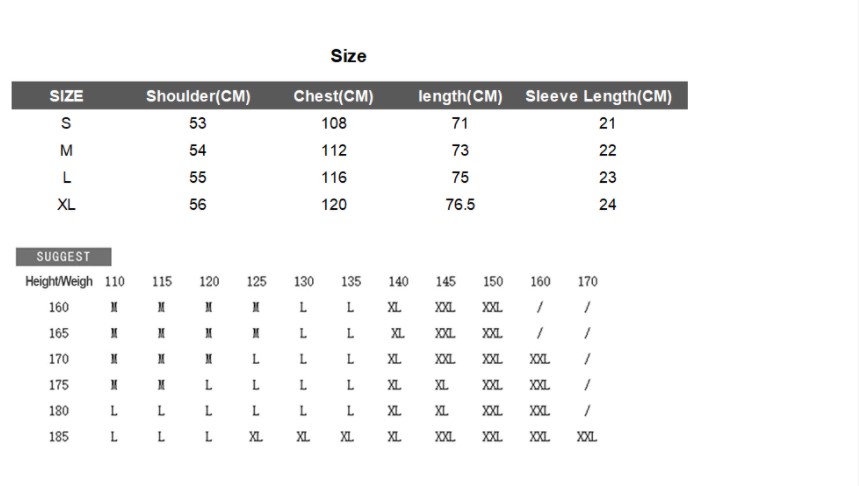
Task: Click the chest value 112
Action: [x=334, y=151]
